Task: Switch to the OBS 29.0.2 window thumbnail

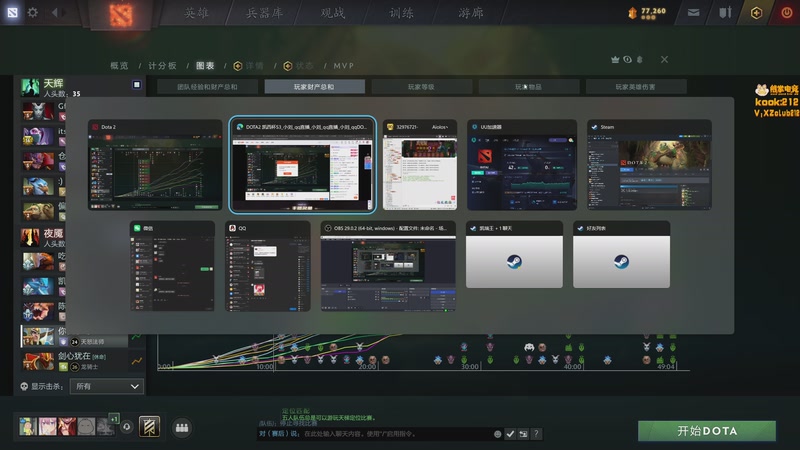Action: [x=388, y=266]
